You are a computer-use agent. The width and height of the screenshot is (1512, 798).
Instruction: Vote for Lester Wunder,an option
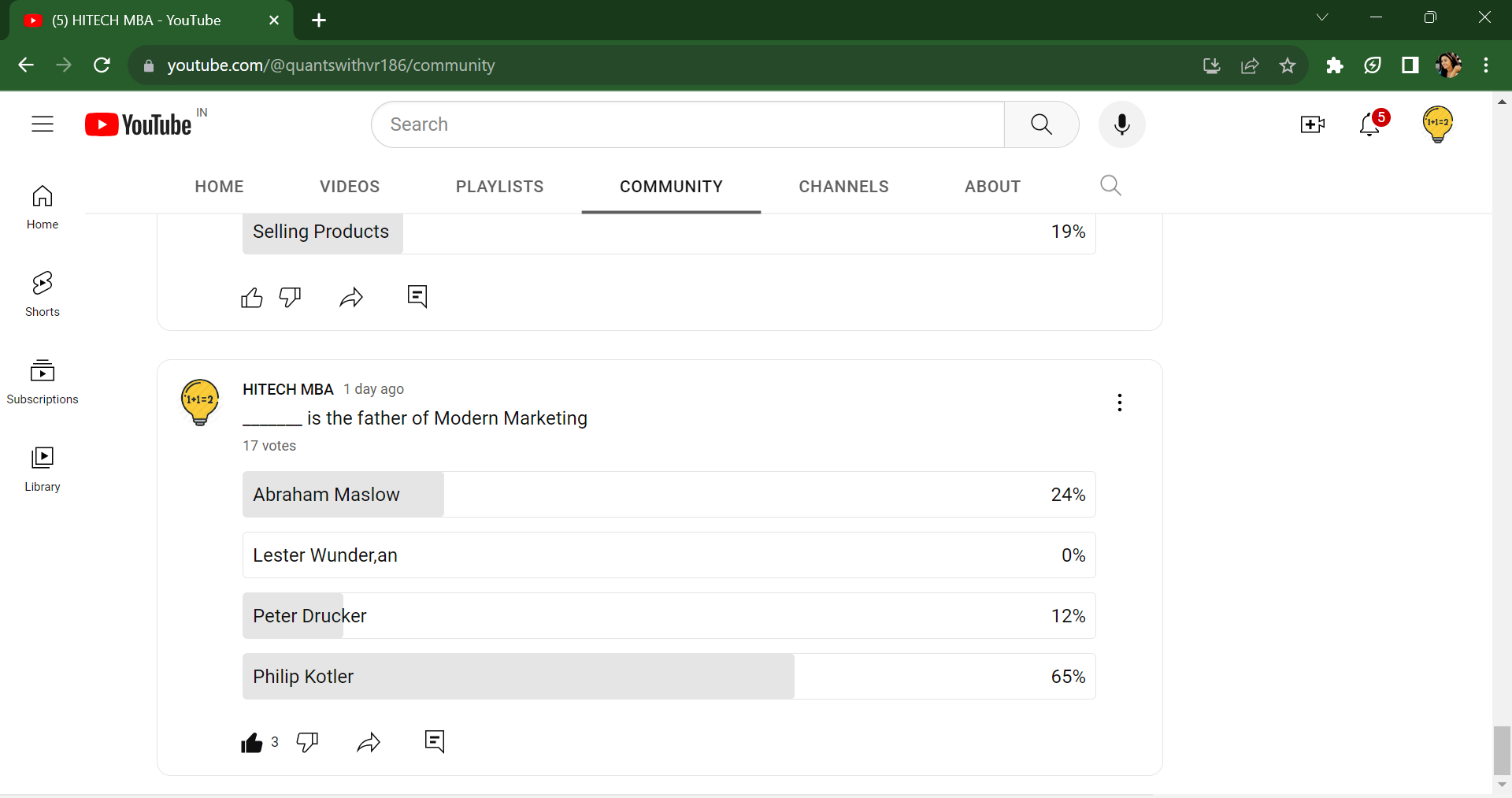coord(669,555)
